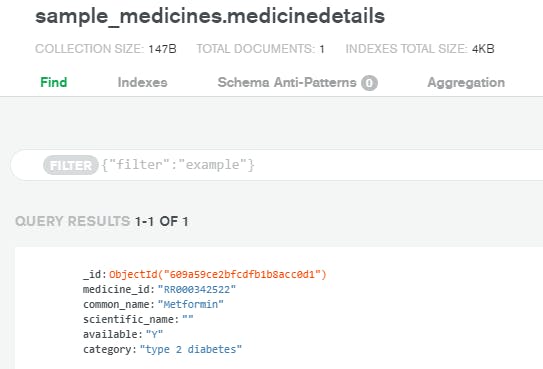Open the Find tab

[x=54, y=82]
